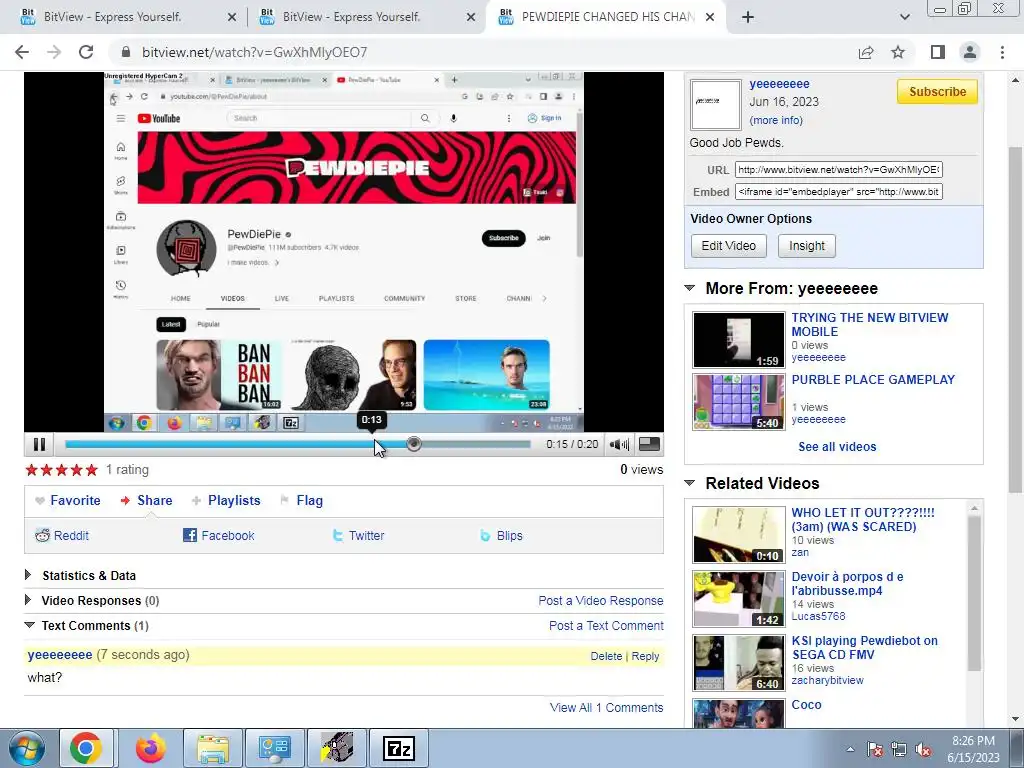
Task: Reload the page with the refresh icon
Action: (x=86, y=52)
